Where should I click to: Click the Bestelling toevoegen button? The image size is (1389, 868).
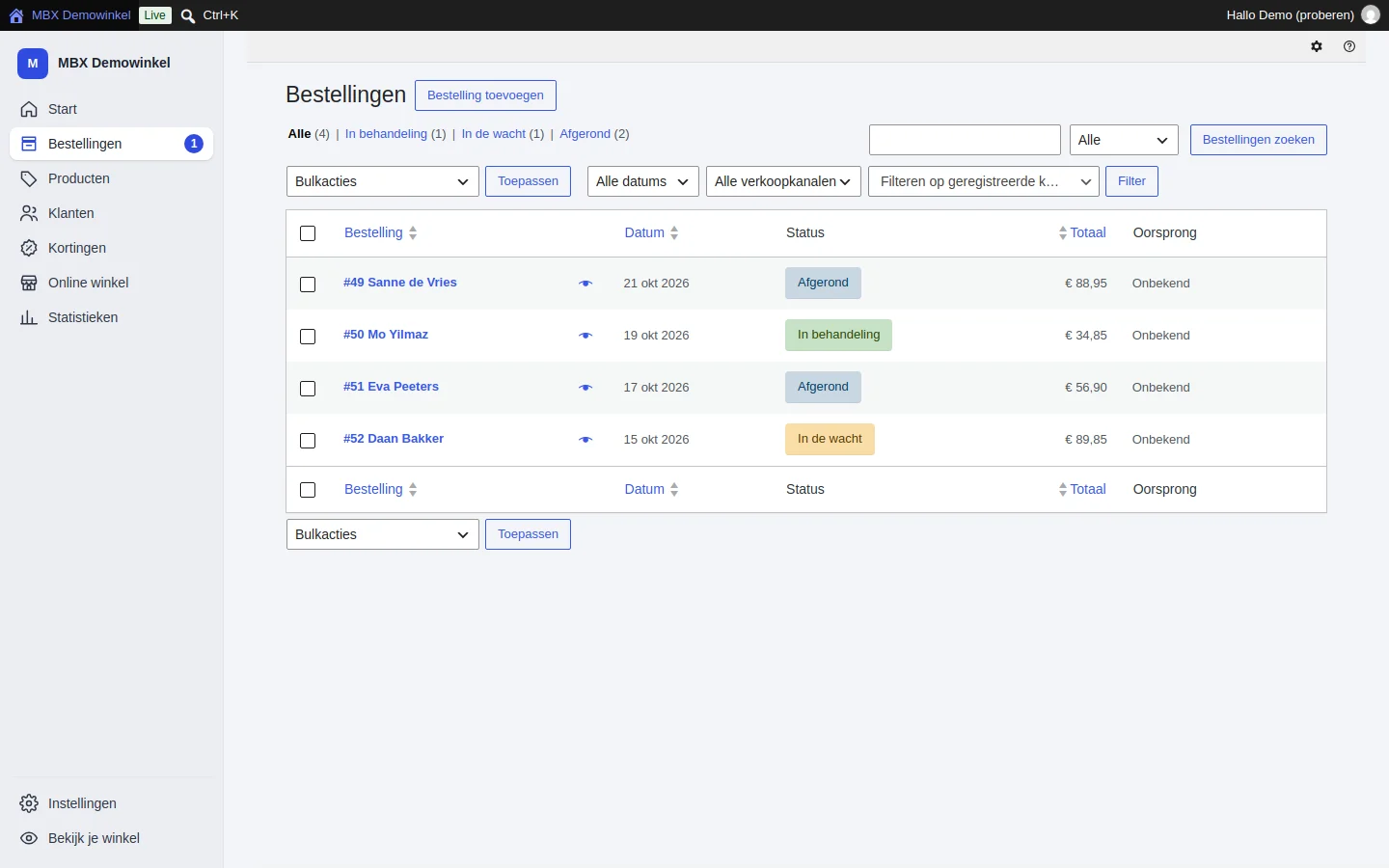pos(485,95)
